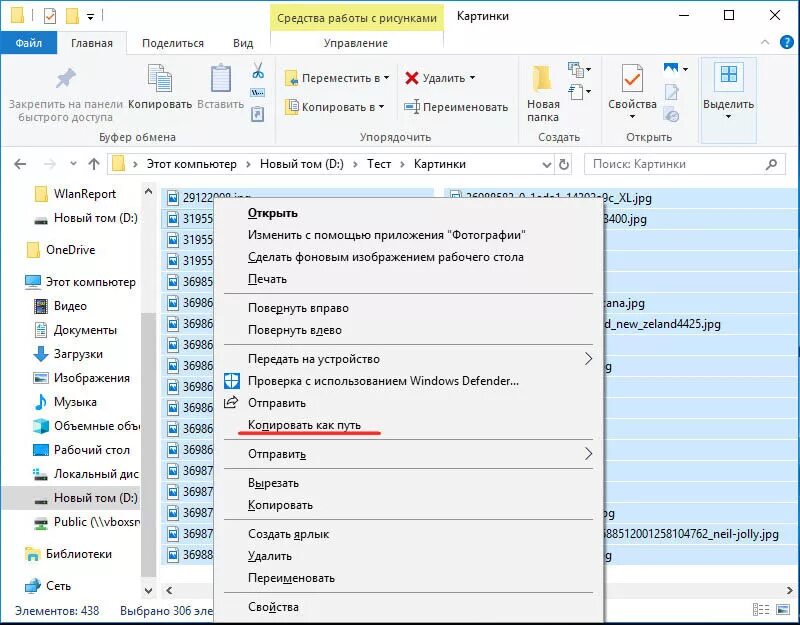The width and height of the screenshot is (800, 625).
Task: Click the History icon in Open group
Action: 672,115
